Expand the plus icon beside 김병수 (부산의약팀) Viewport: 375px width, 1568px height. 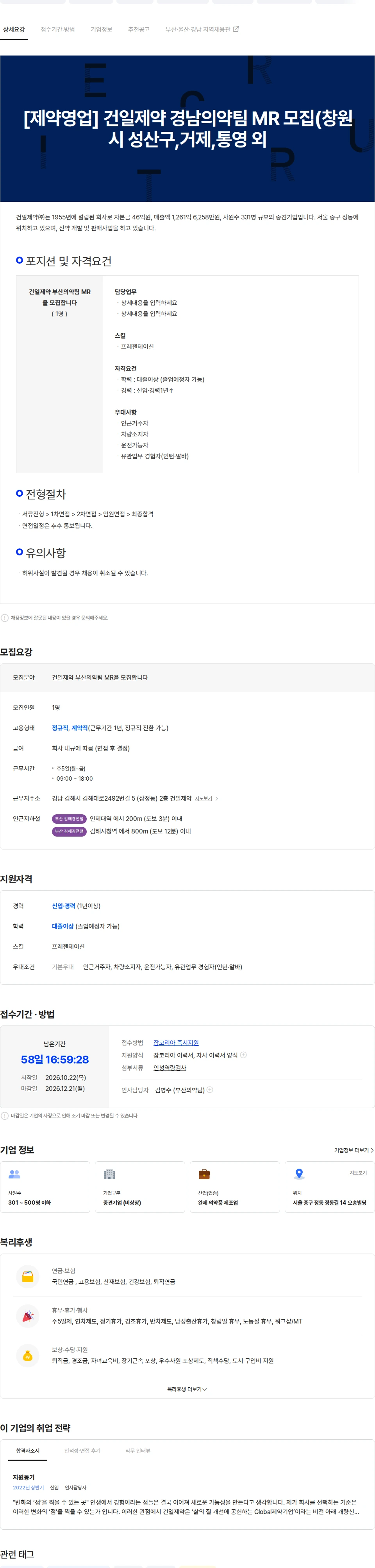click(210, 1090)
